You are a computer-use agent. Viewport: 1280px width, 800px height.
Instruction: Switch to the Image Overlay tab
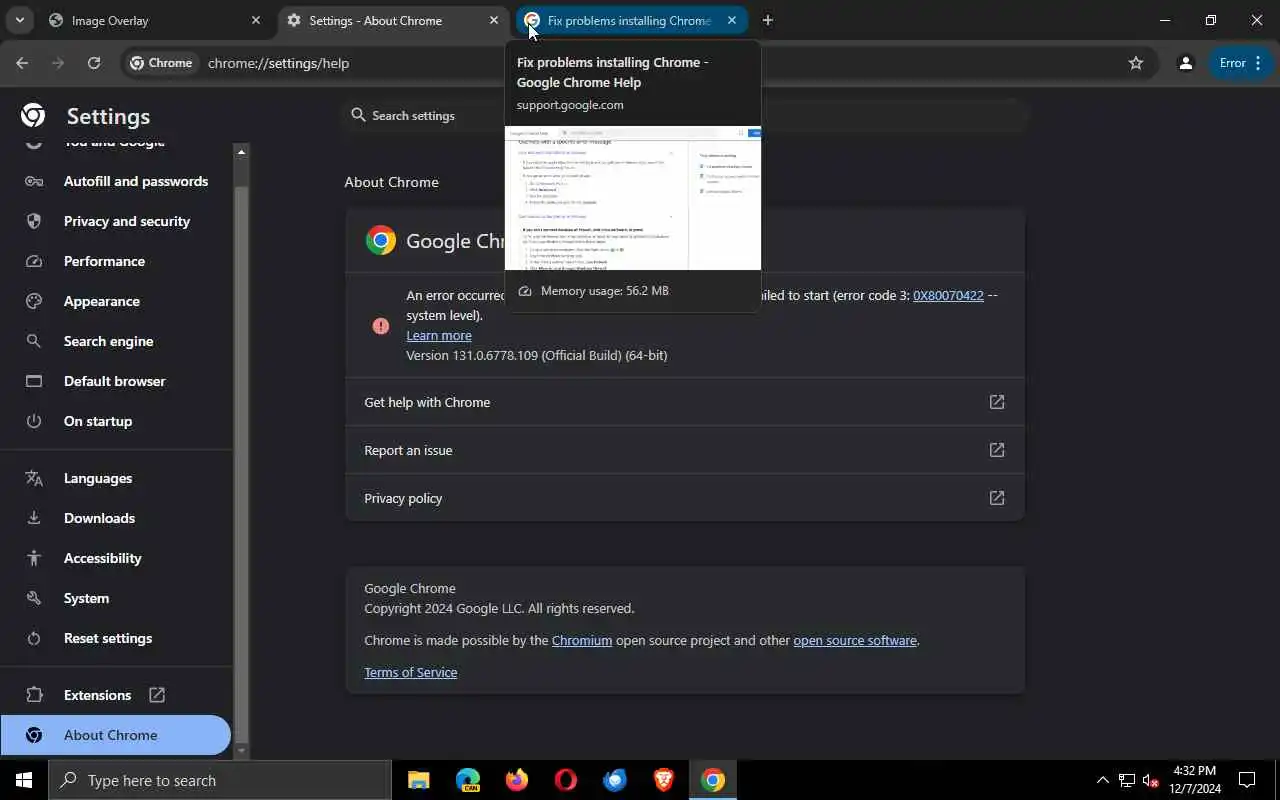coord(155,20)
